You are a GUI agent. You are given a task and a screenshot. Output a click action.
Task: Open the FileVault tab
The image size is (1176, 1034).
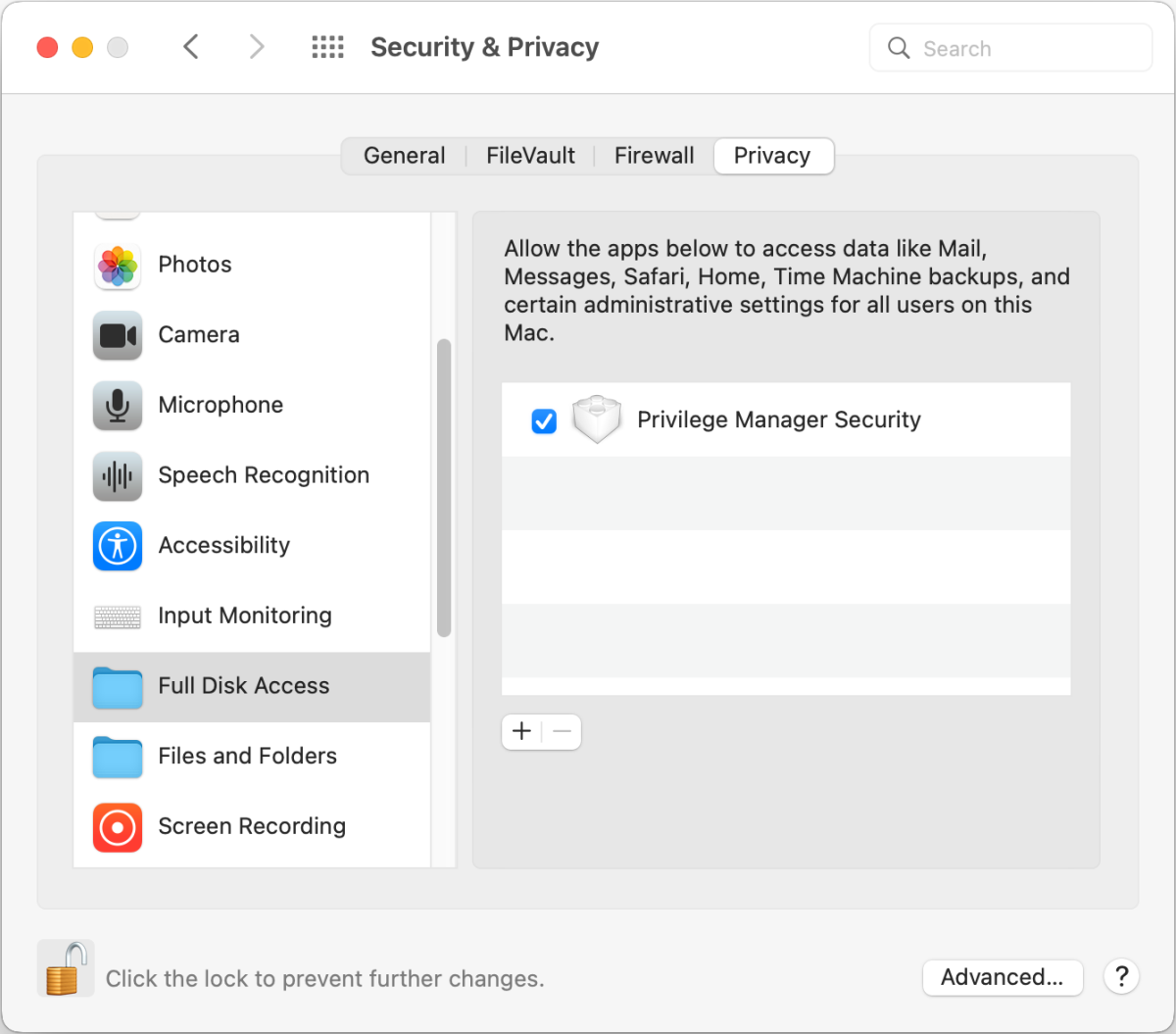pos(530,156)
